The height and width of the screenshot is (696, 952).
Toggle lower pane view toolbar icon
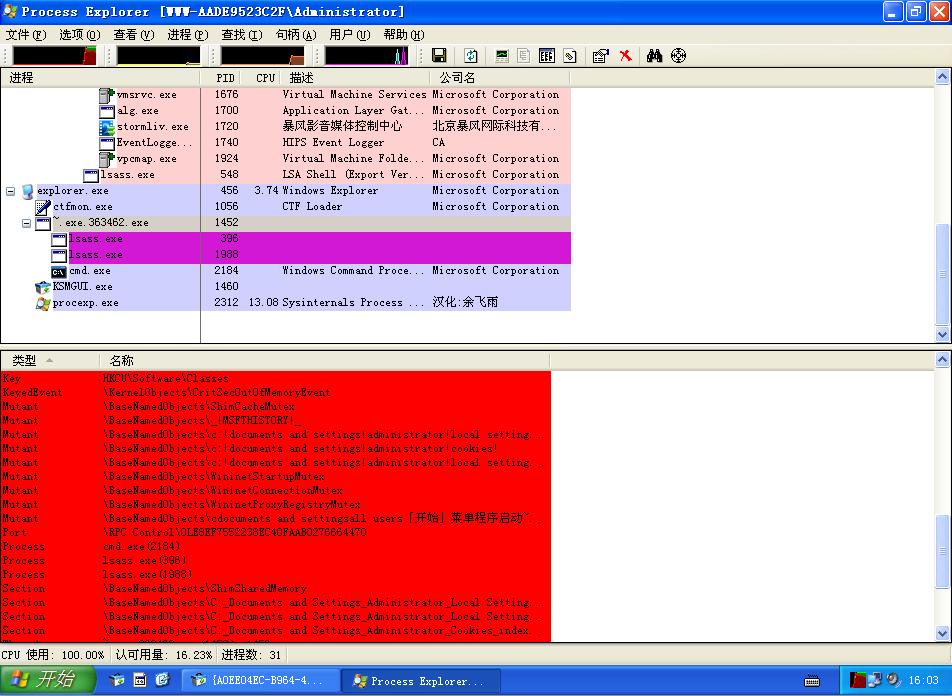tap(547, 56)
